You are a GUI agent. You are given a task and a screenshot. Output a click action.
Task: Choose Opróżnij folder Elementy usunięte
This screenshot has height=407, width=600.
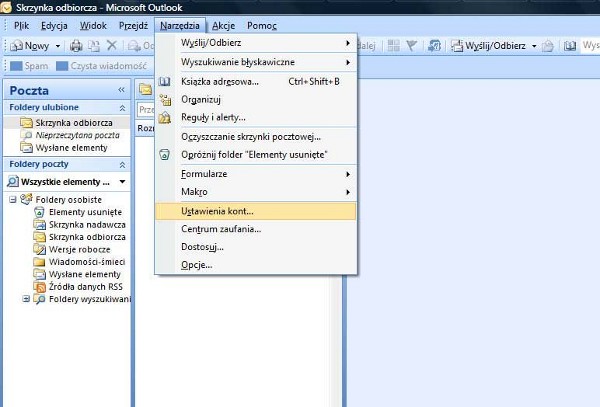click(256, 155)
